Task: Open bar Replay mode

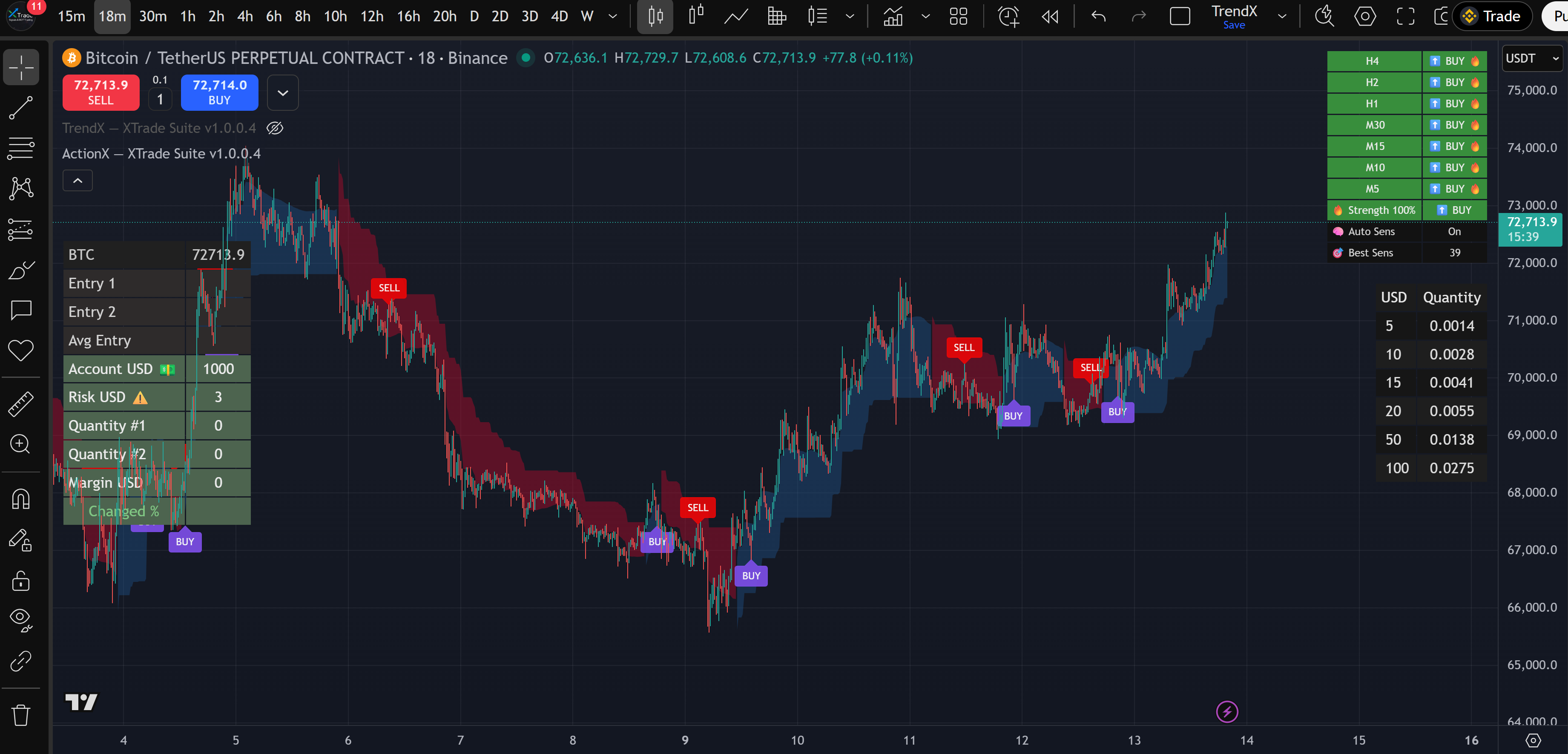Action: pos(1049,17)
